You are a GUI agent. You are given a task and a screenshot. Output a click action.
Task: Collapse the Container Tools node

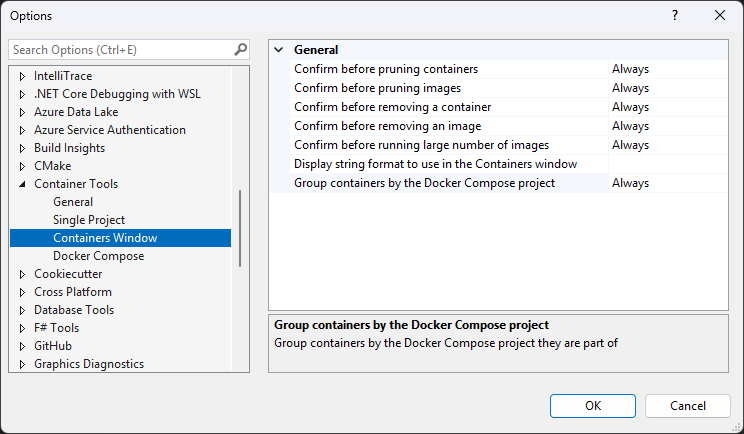pyautogui.click(x=22, y=184)
